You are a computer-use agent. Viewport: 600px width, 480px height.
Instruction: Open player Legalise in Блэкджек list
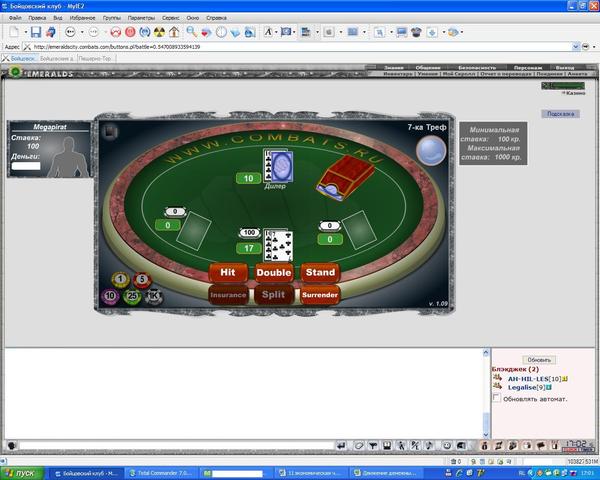click(x=522, y=387)
